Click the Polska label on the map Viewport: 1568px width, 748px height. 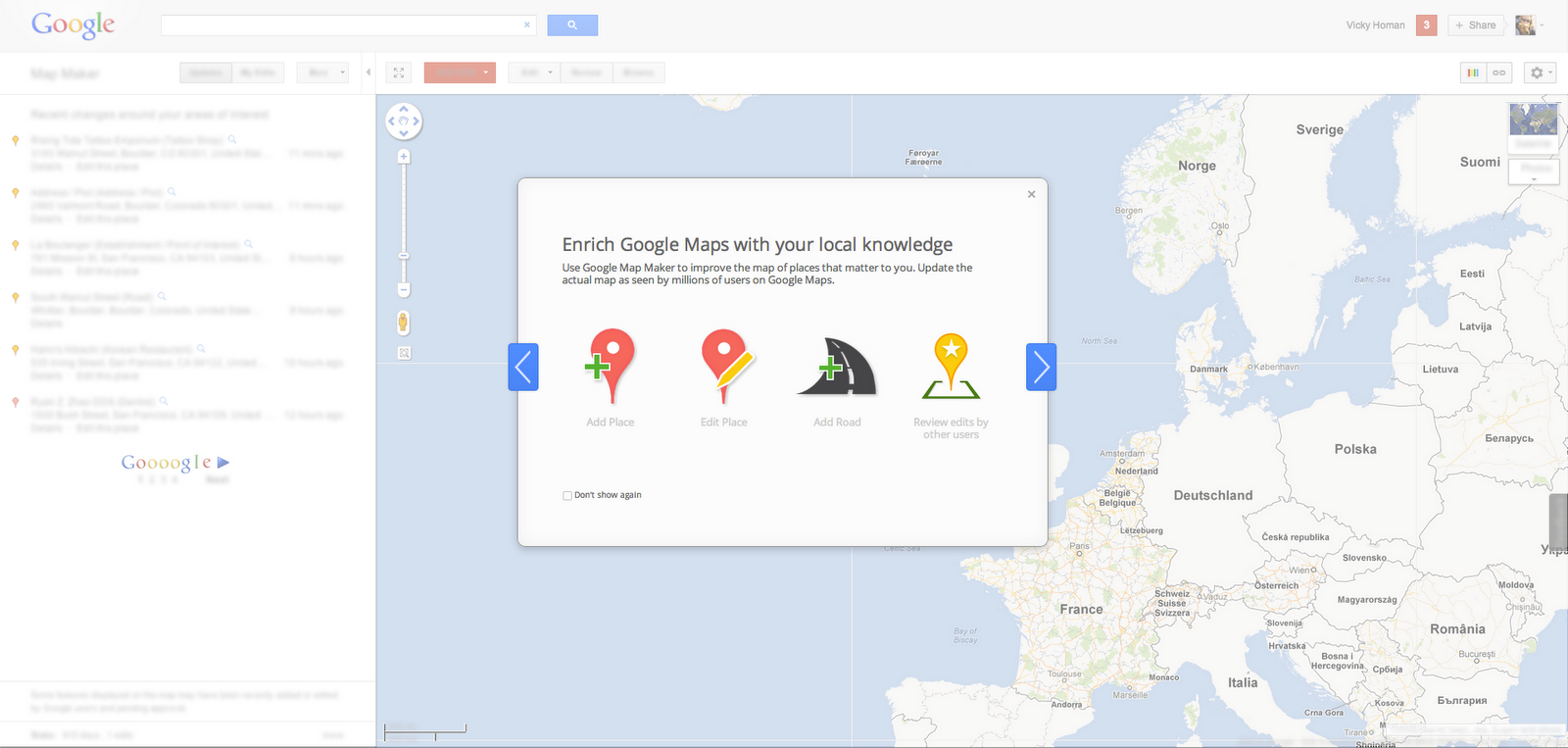[x=1355, y=449]
